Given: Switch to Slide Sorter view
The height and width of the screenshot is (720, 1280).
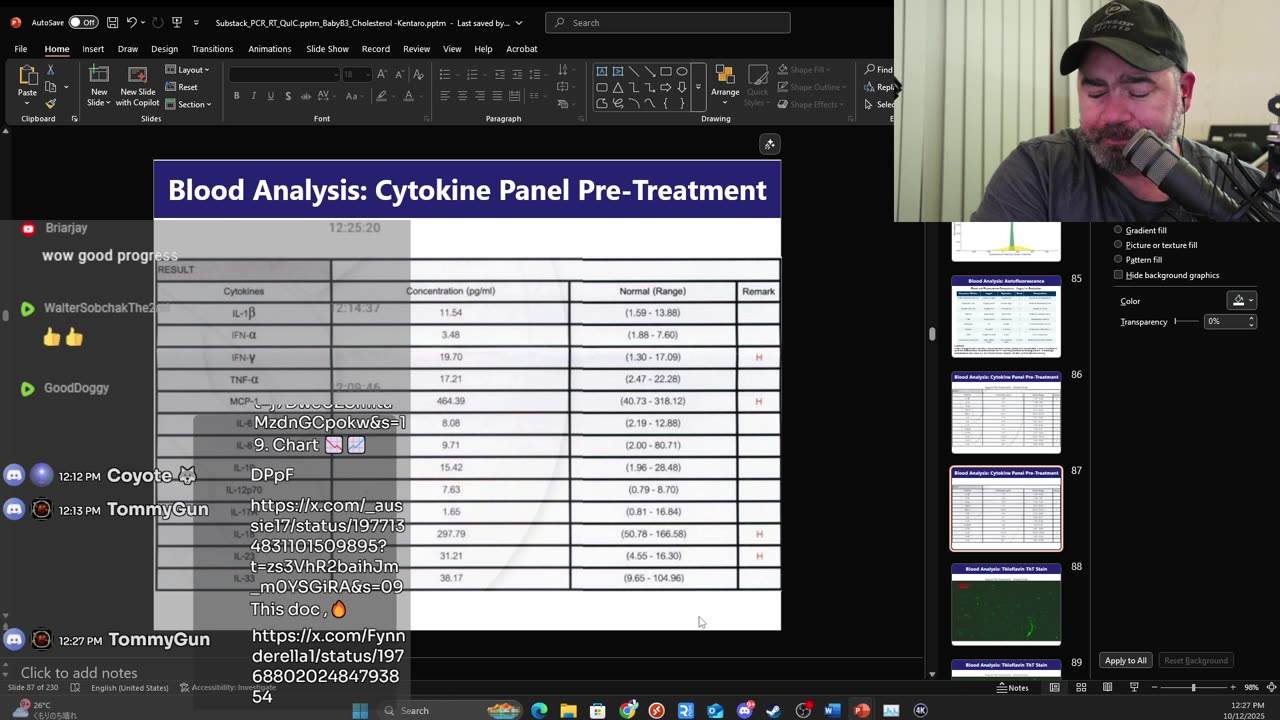Looking at the screenshot, I should pyautogui.click(x=1081, y=687).
